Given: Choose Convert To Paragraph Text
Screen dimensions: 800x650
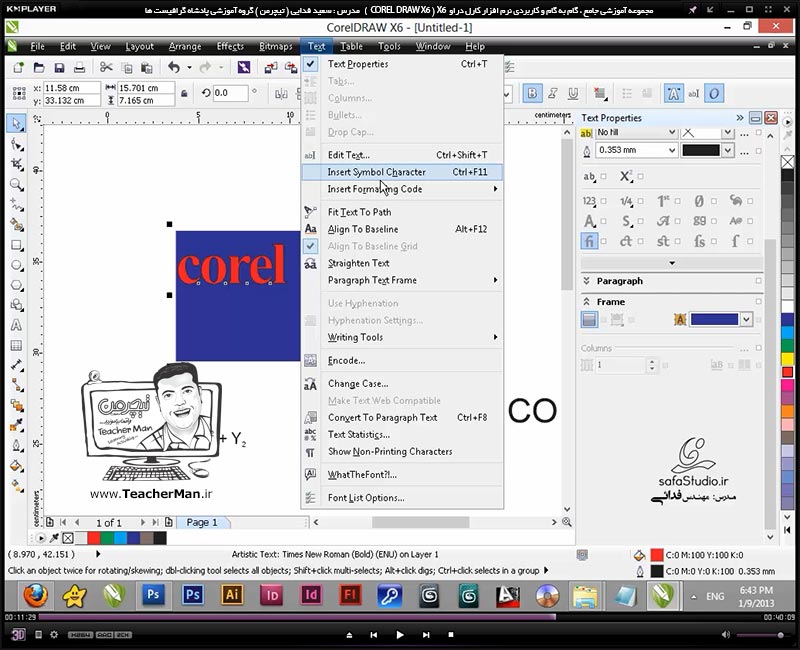Looking at the screenshot, I should click(x=402, y=417).
